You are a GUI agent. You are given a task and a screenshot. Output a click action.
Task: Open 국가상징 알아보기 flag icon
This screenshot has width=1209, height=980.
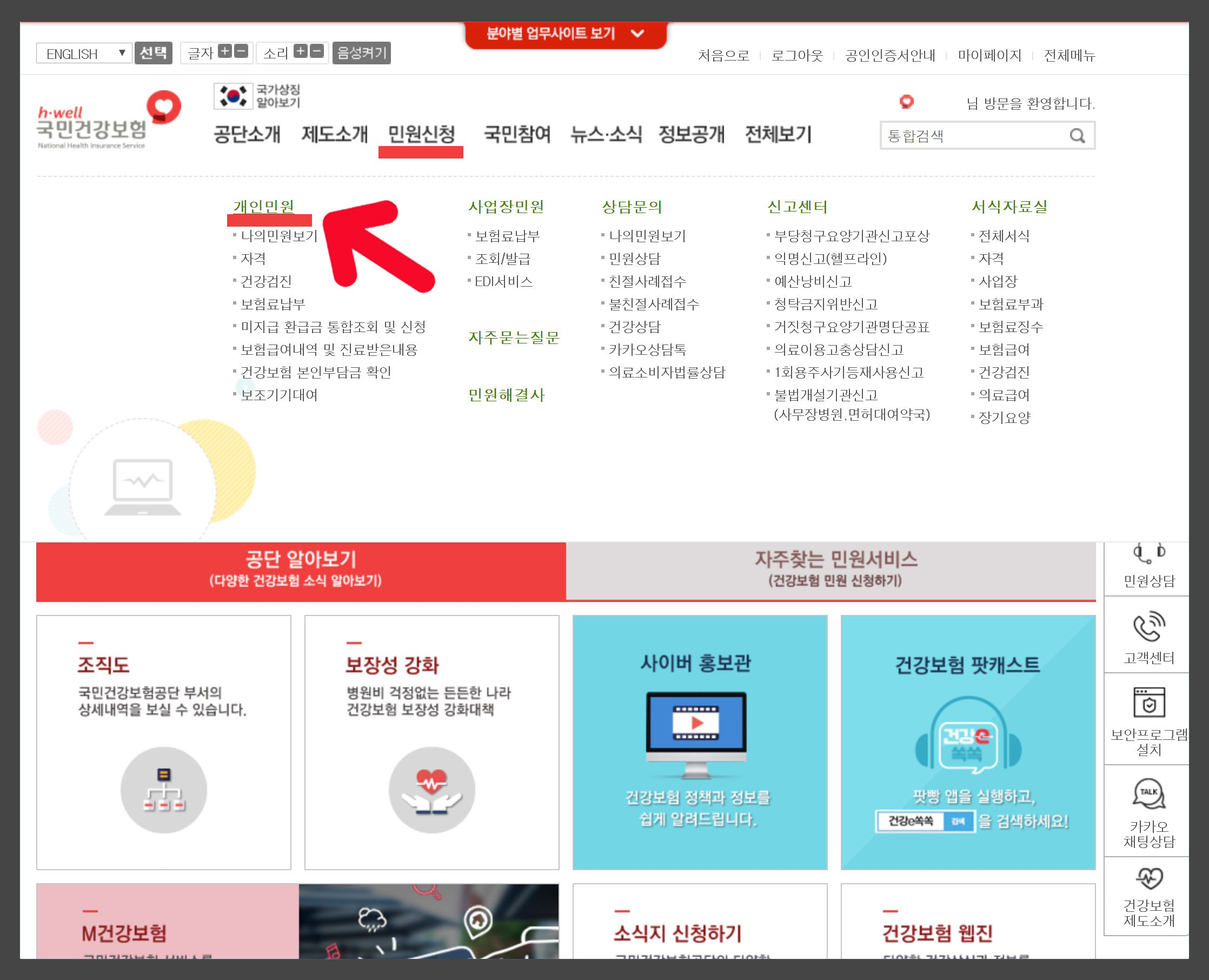232,96
